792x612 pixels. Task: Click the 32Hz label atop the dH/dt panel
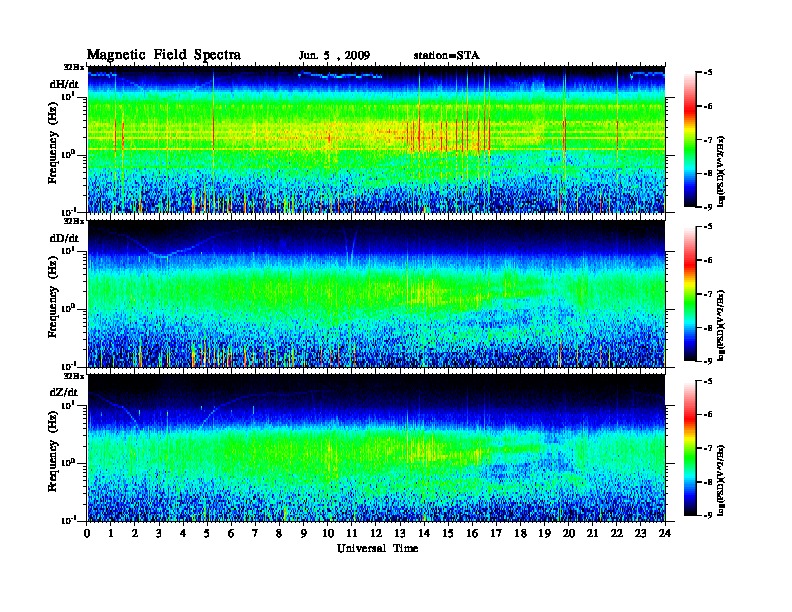[74, 67]
